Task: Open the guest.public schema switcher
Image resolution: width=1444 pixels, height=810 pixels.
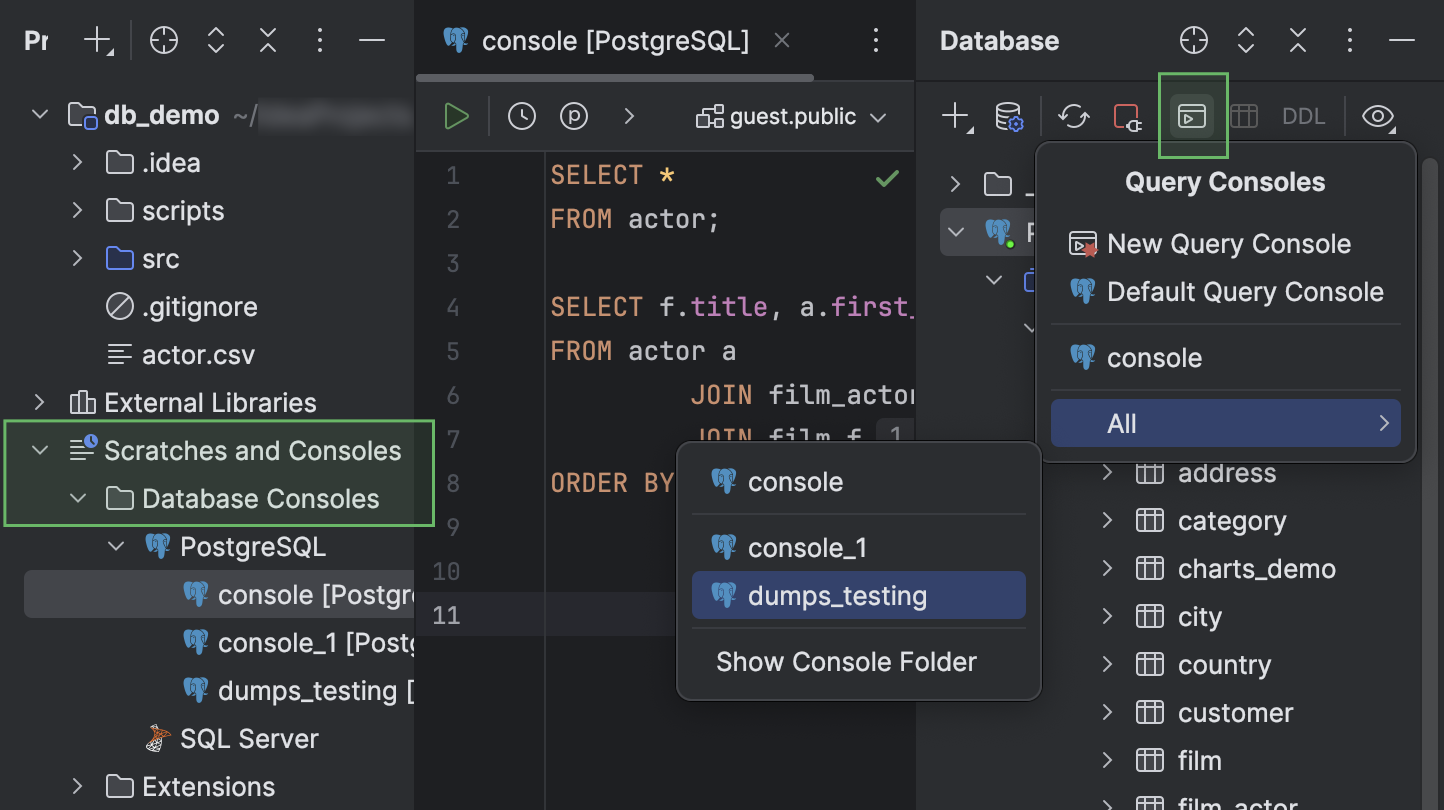Action: [x=791, y=116]
